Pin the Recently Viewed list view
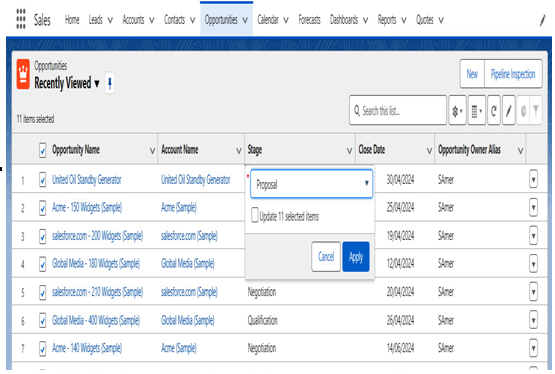Viewport: 555px width, 374px height. tap(110, 84)
